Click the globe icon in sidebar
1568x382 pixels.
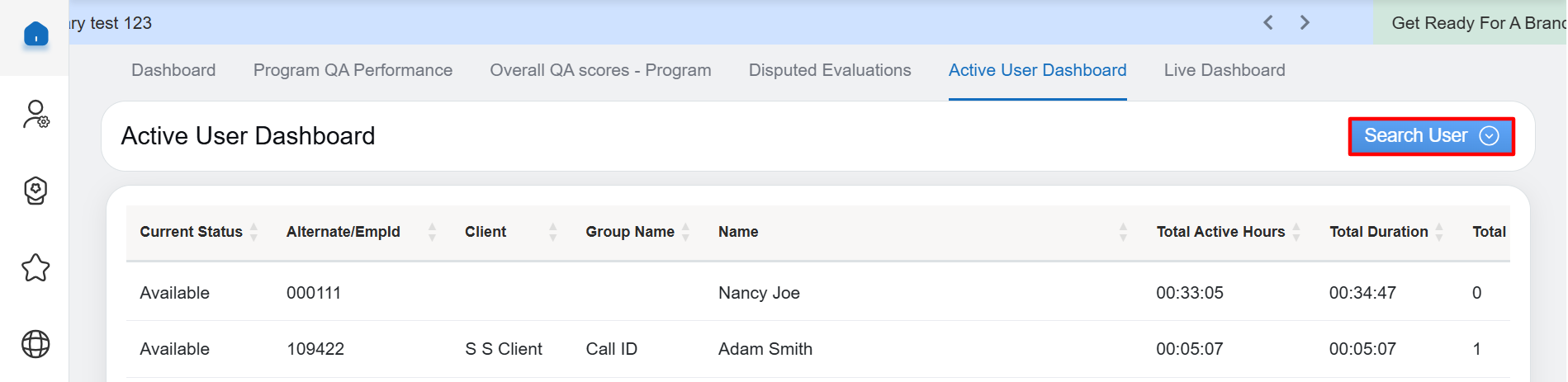pyautogui.click(x=36, y=344)
